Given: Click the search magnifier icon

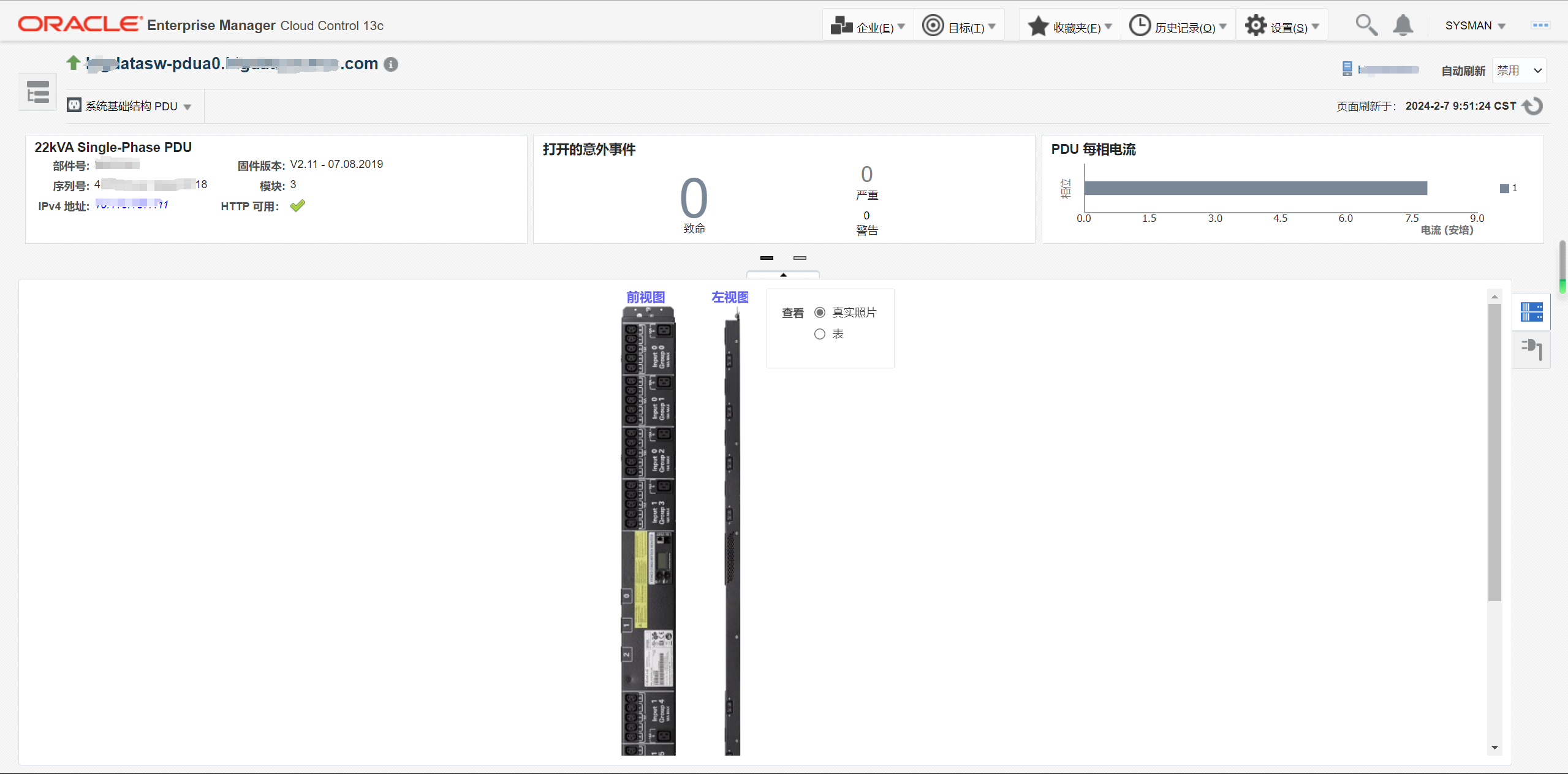Looking at the screenshot, I should tap(1366, 26).
